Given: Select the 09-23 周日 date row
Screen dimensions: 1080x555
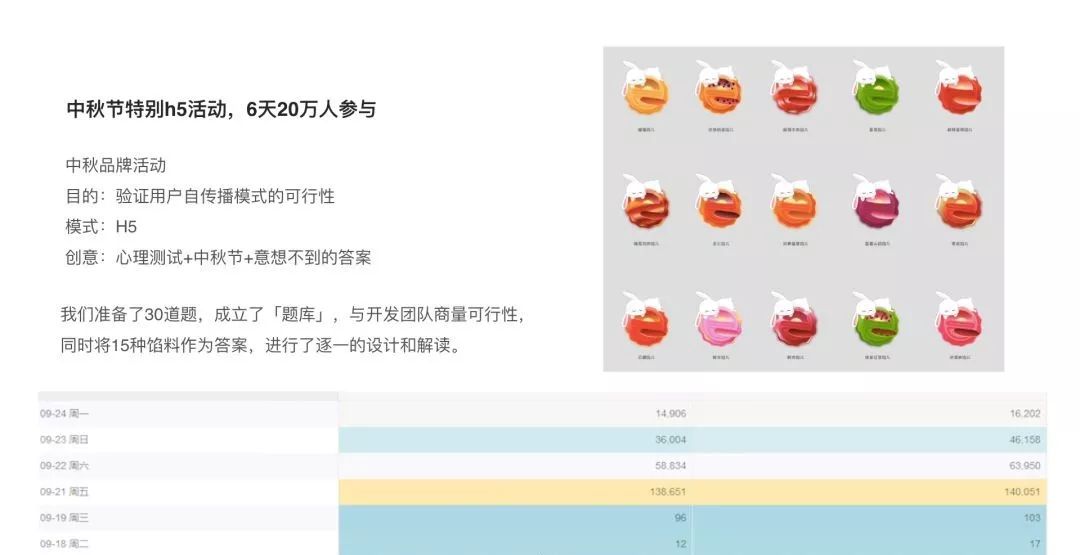Looking at the screenshot, I should pyautogui.click(x=542, y=439).
